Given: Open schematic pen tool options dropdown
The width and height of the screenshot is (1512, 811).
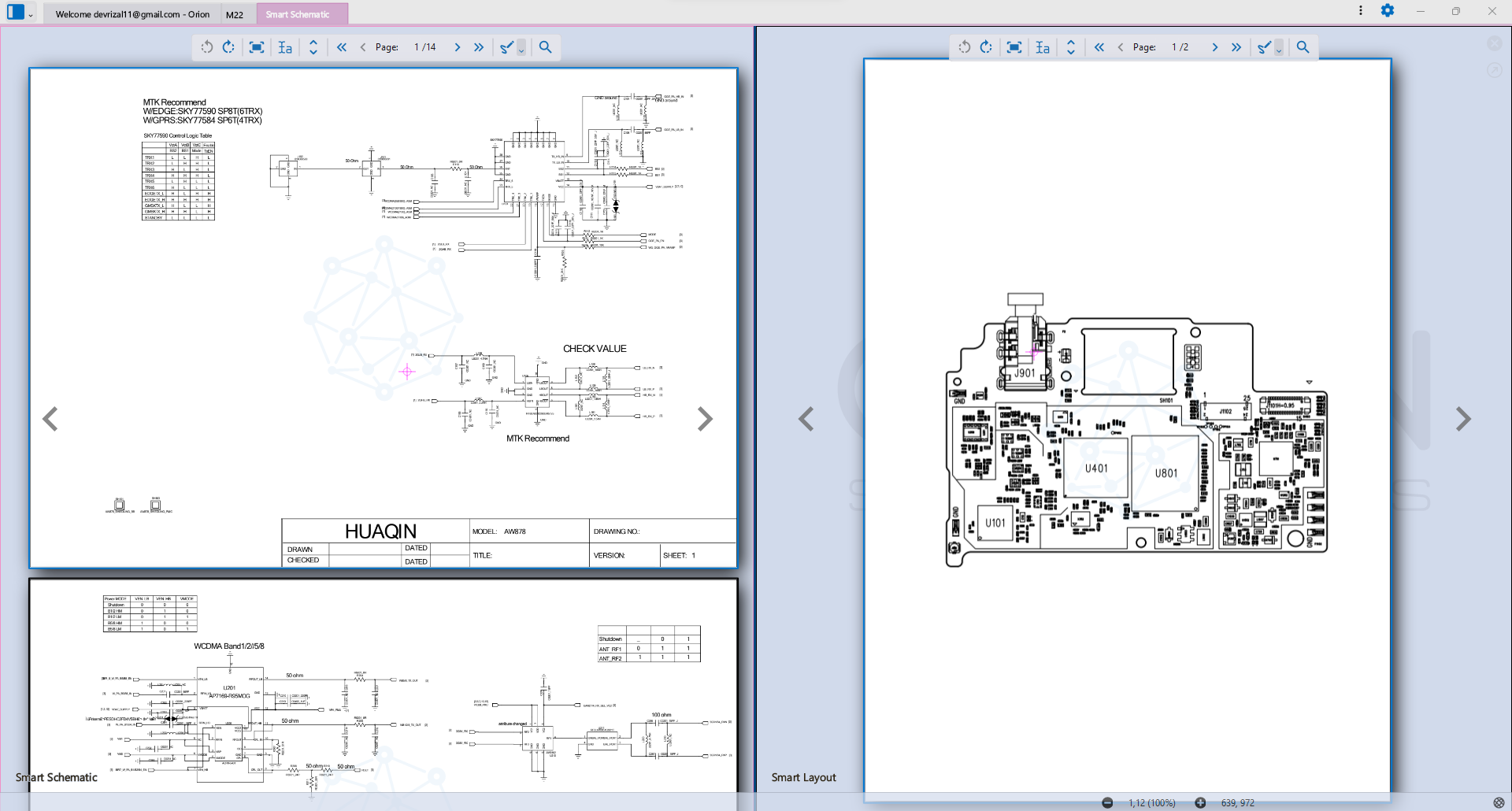Looking at the screenshot, I should pyautogui.click(x=521, y=49).
